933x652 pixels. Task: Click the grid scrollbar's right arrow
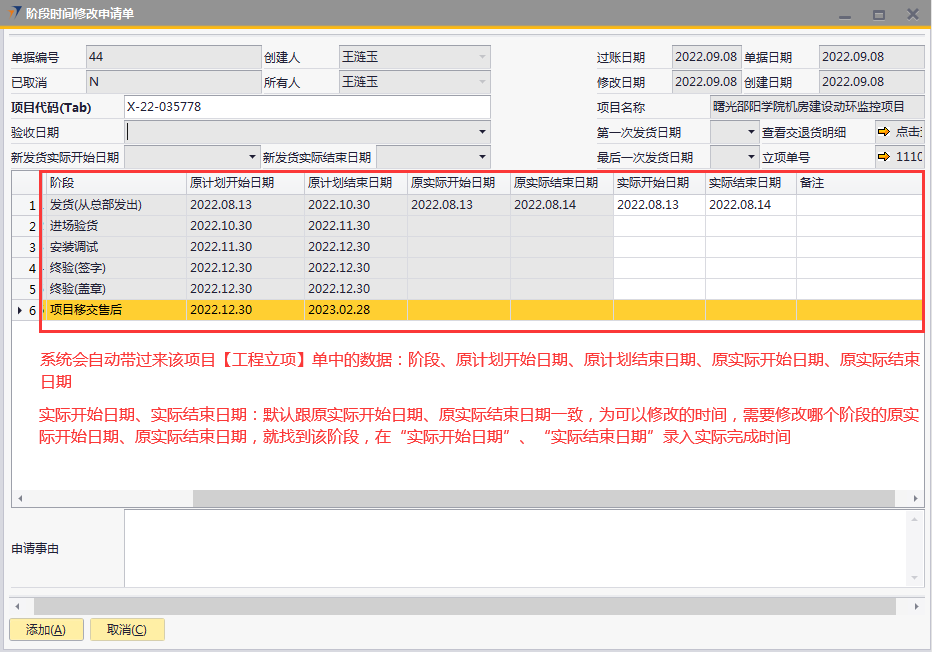click(916, 498)
